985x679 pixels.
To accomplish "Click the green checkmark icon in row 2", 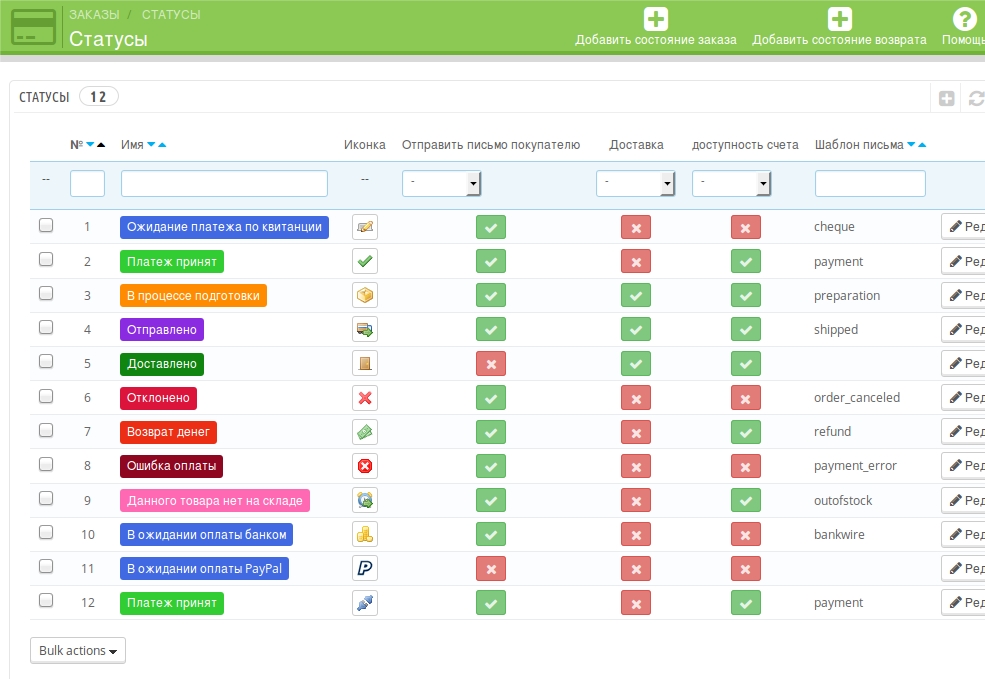I will pyautogui.click(x=365, y=261).
